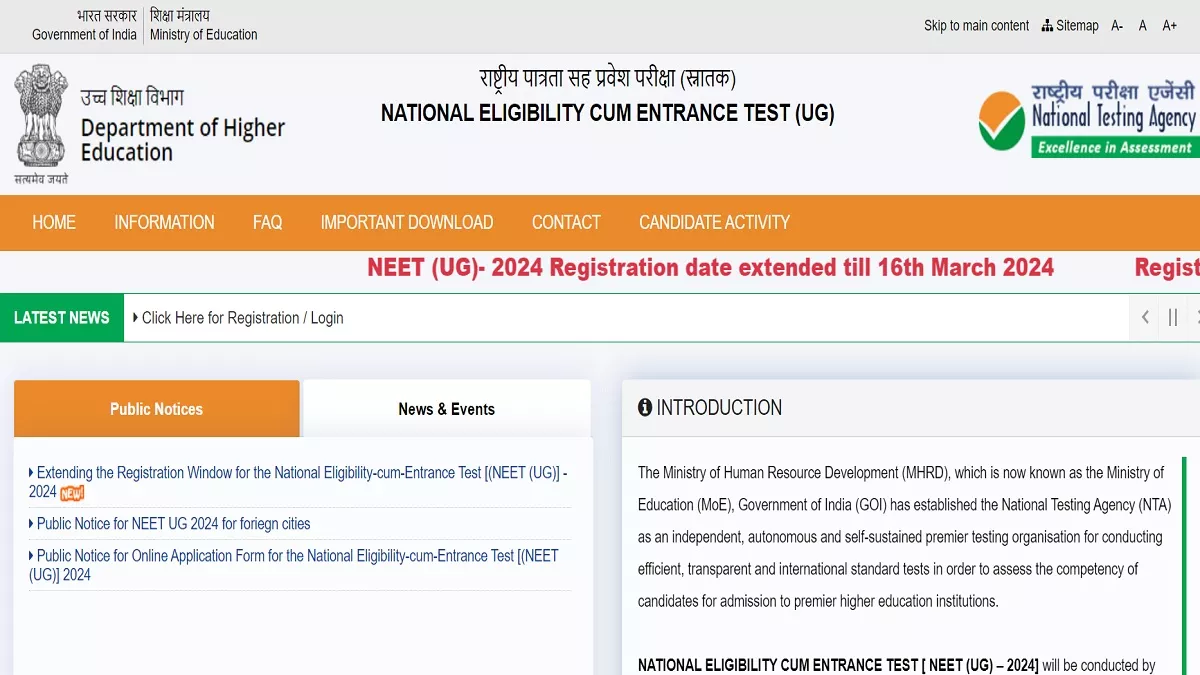The height and width of the screenshot is (675, 1200).
Task: Click the Government of India emblem
Action: tap(41, 118)
